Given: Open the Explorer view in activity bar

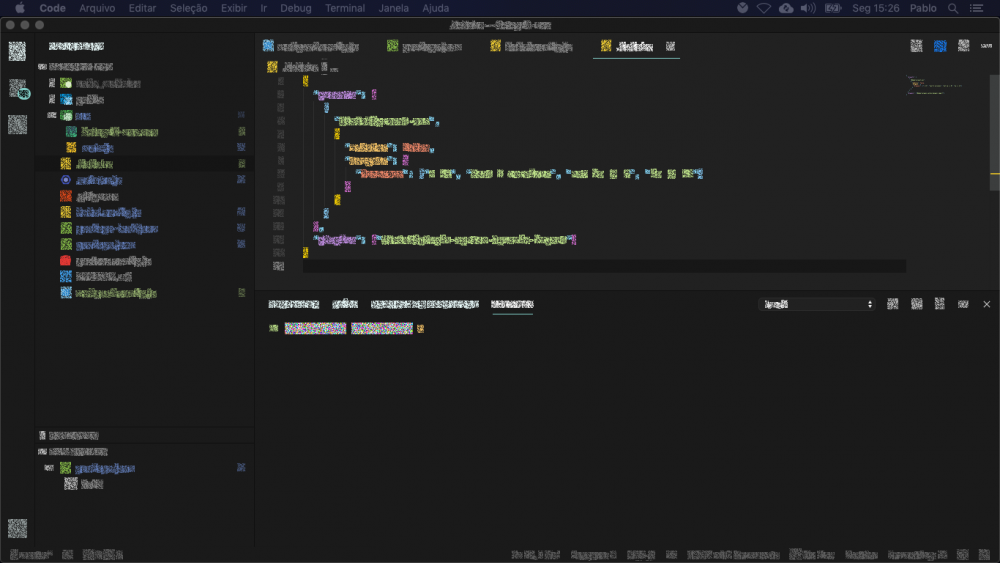Looking at the screenshot, I should pyautogui.click(x=17, y=51).
